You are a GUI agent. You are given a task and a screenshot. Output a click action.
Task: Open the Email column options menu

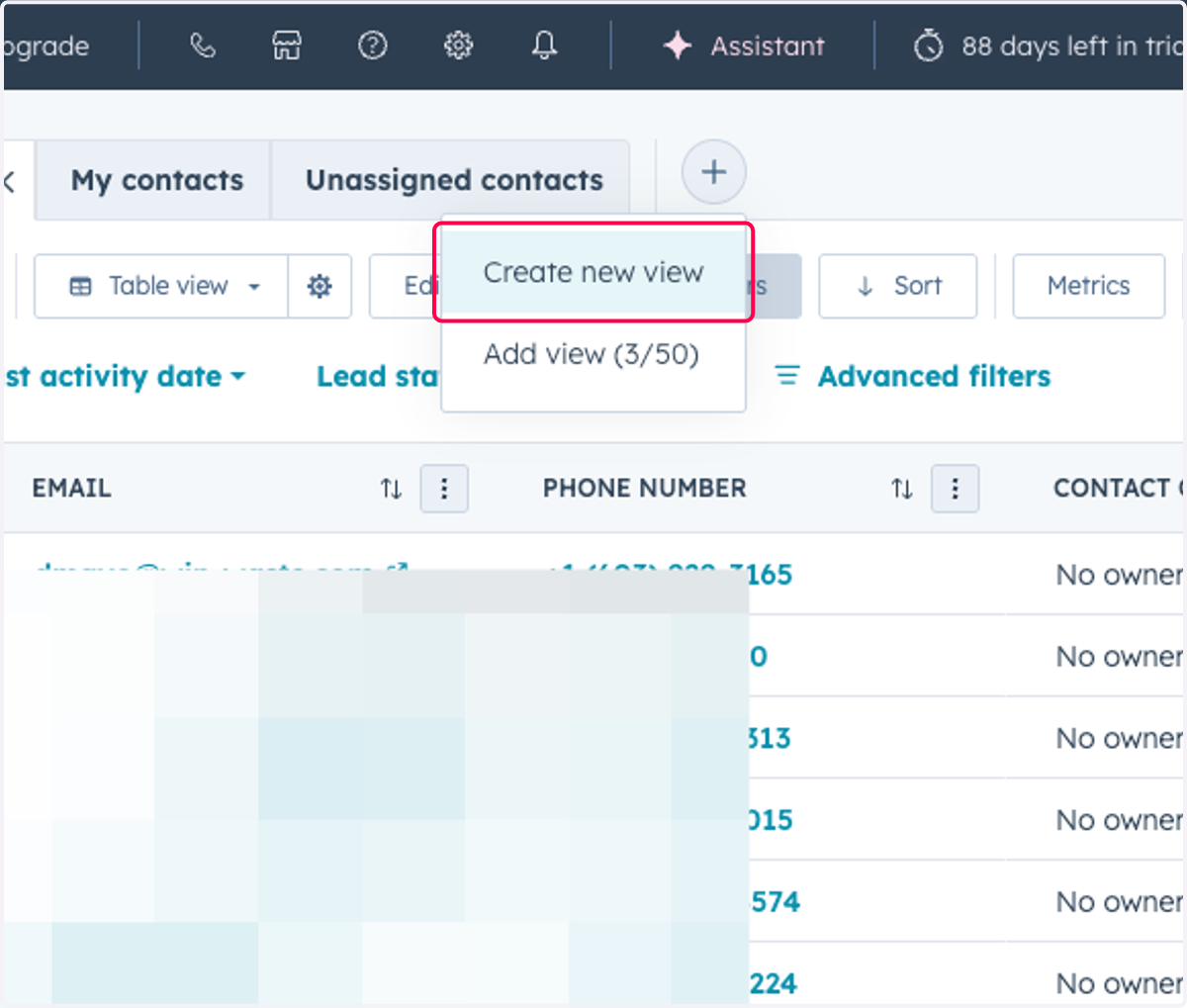coord(444,489)
